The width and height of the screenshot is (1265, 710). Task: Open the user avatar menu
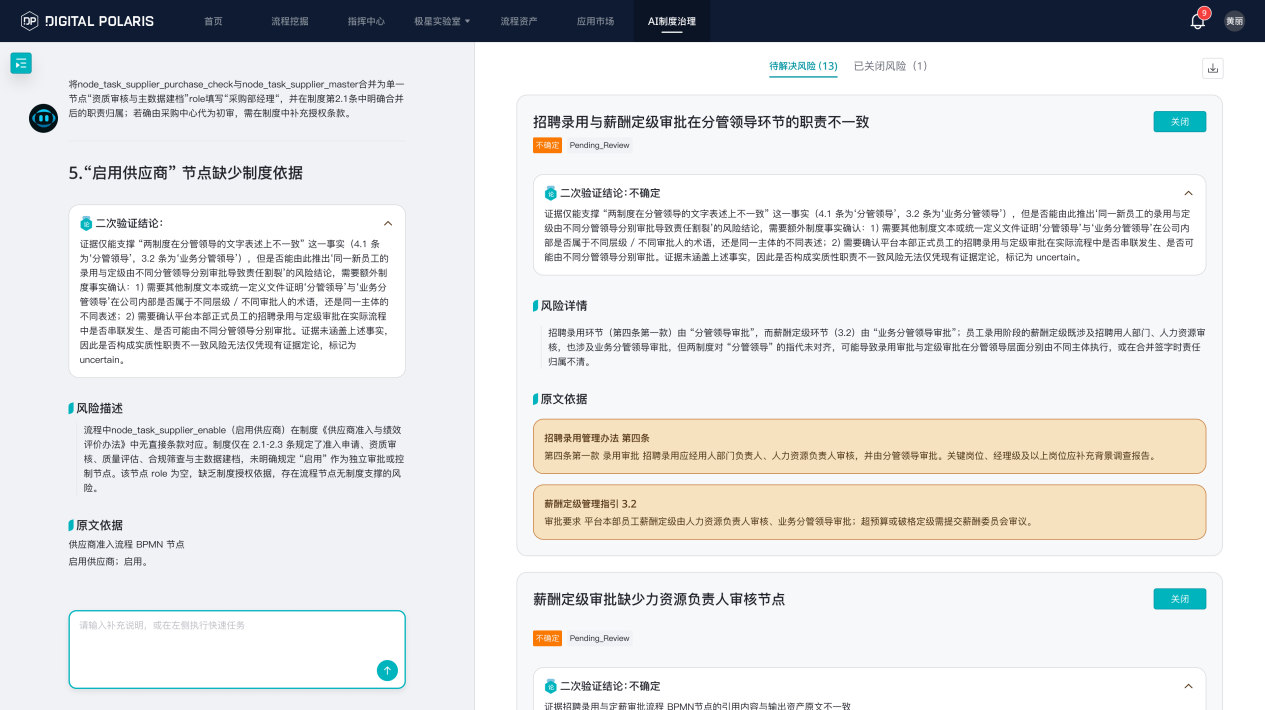1235,21
